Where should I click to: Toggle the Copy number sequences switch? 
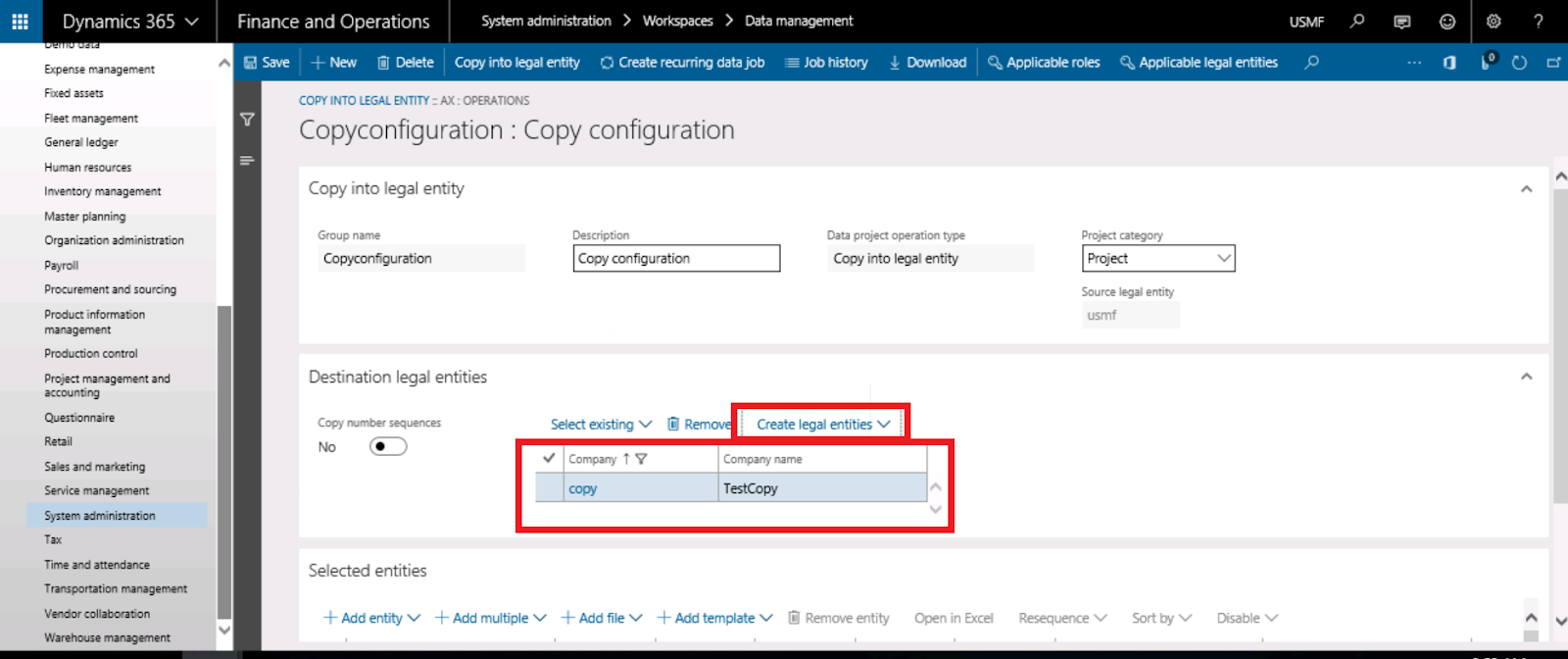point(388,447)
